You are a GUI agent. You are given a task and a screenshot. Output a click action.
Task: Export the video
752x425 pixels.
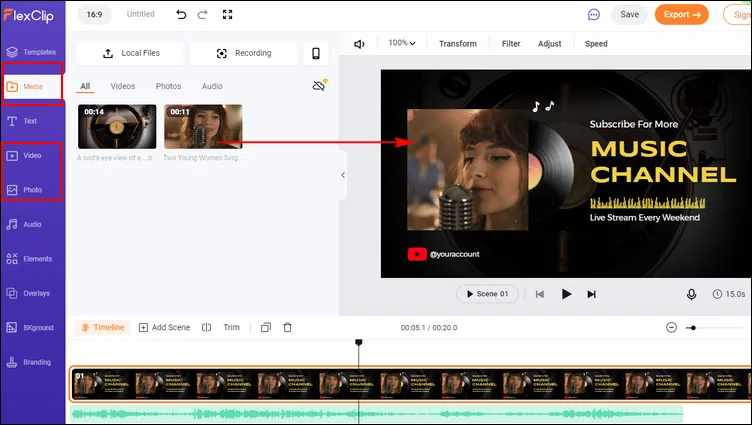(682, 14)
